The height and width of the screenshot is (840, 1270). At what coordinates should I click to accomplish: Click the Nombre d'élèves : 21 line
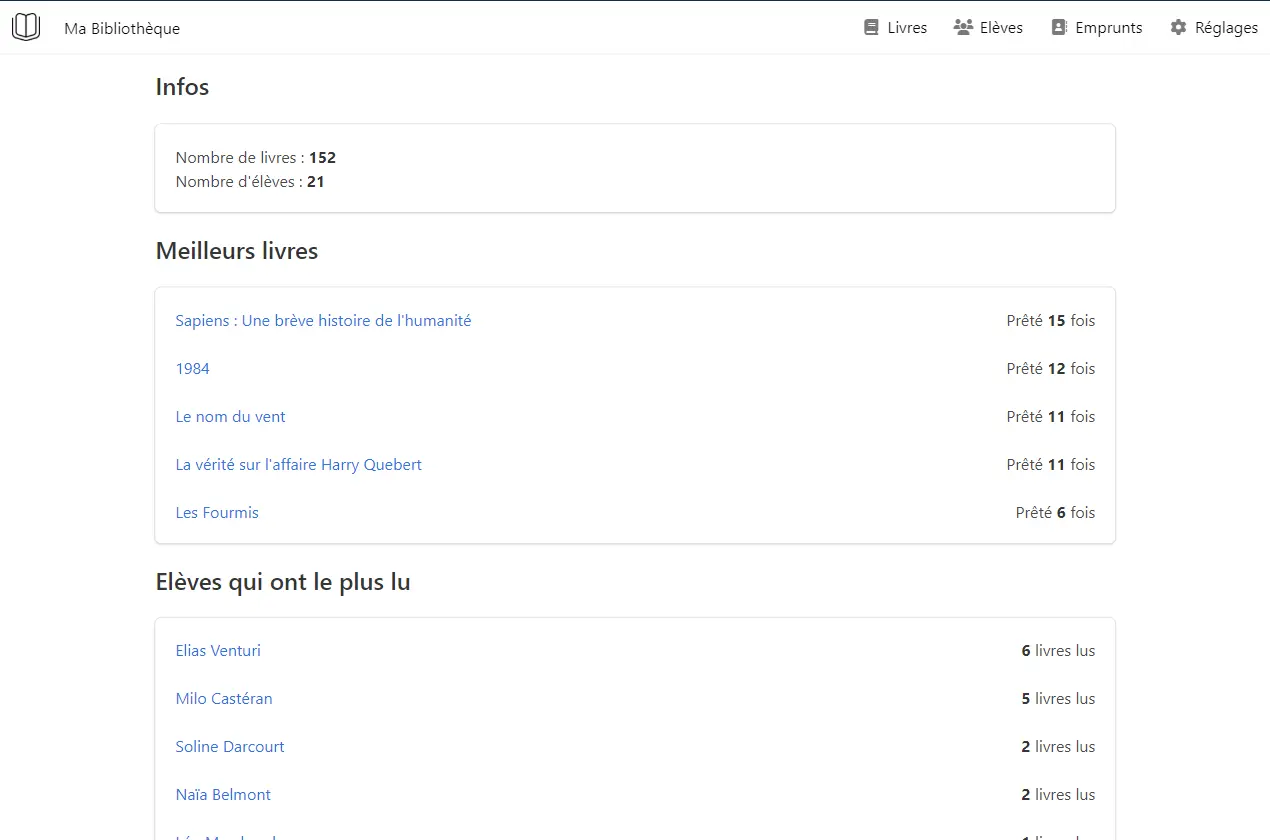pyautogui.click(x=250, y=182)
